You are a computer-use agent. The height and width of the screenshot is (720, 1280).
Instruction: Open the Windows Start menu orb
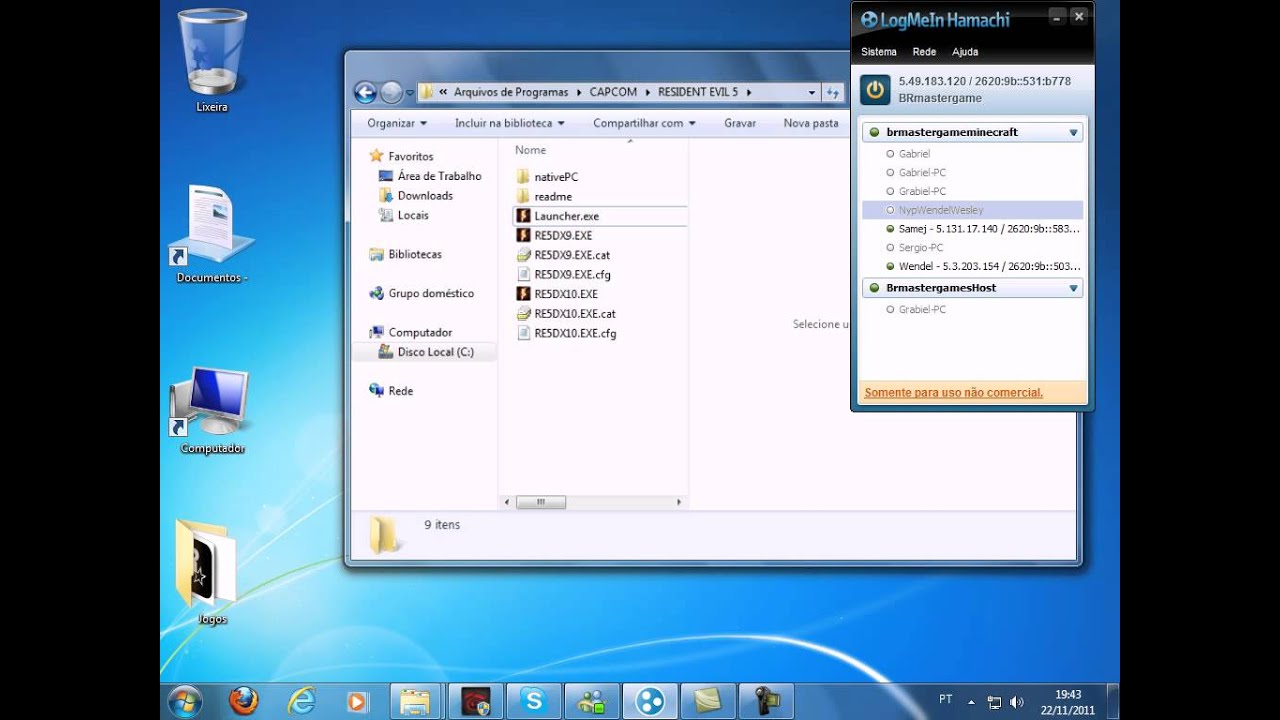[x=185, y=700]
